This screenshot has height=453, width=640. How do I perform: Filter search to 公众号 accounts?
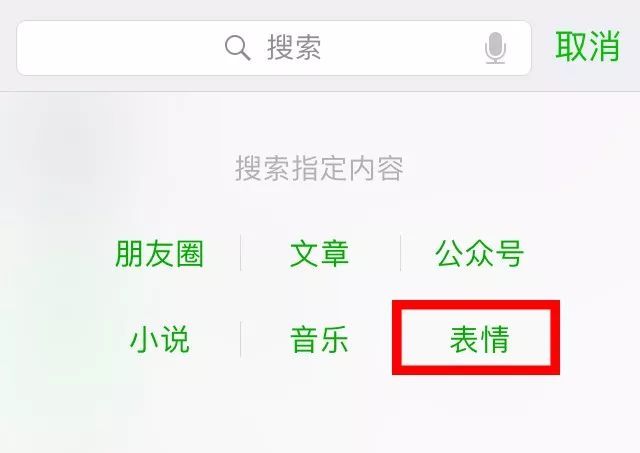click(480, 254)
